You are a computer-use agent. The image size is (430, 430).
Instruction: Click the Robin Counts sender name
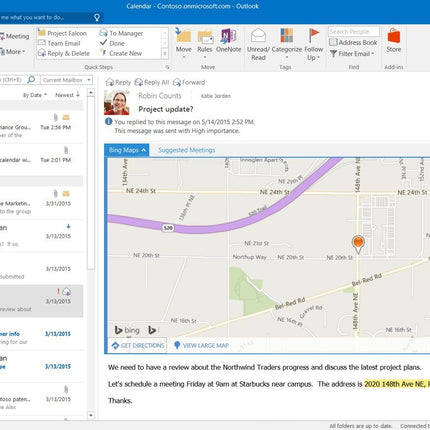(x=160, y=96)
